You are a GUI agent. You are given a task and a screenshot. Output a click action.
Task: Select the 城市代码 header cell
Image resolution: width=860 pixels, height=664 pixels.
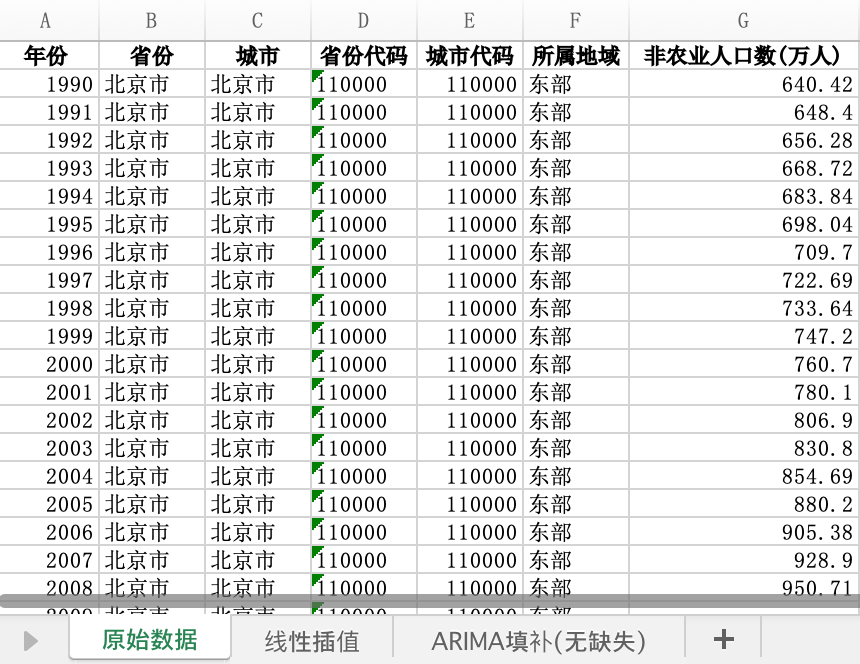[470, 55]
